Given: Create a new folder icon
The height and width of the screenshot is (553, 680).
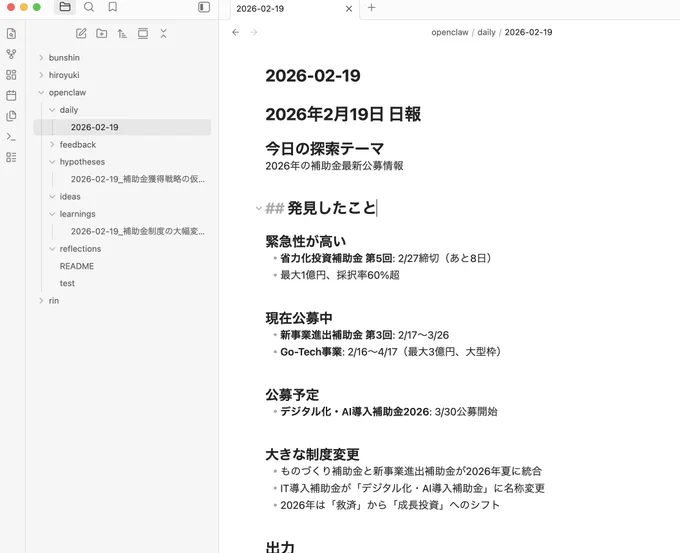Looking at the screenshot, I should coord(101,33).
